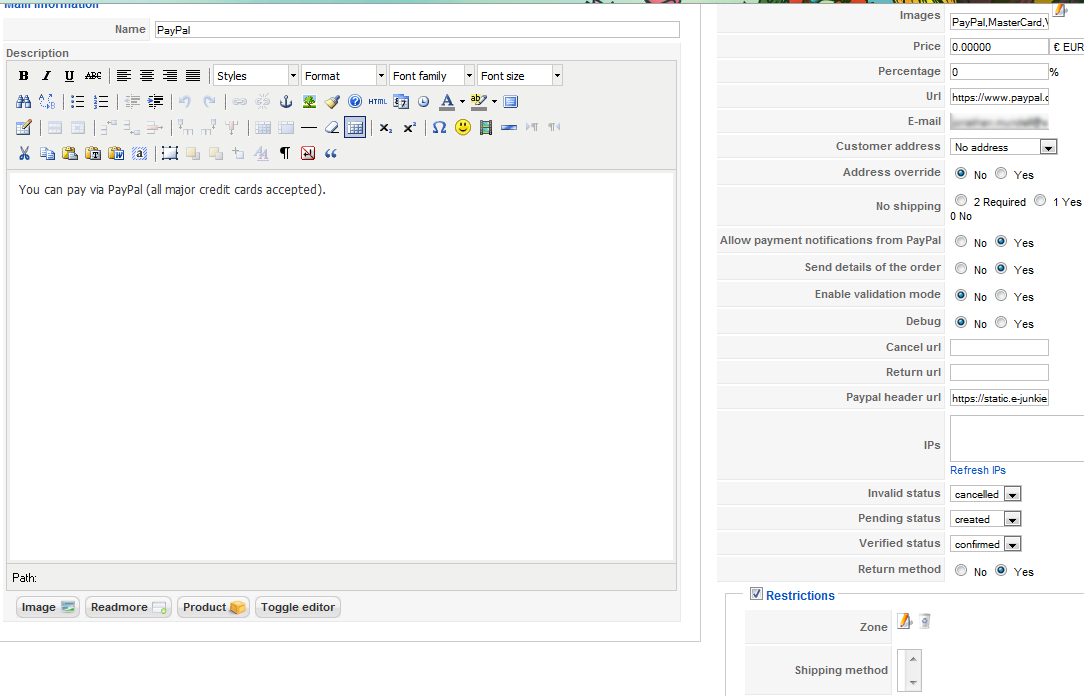Viewport: 1084px width, 696px height.
Task: Open the text color picker arrow
Action: tap(462, 102)
